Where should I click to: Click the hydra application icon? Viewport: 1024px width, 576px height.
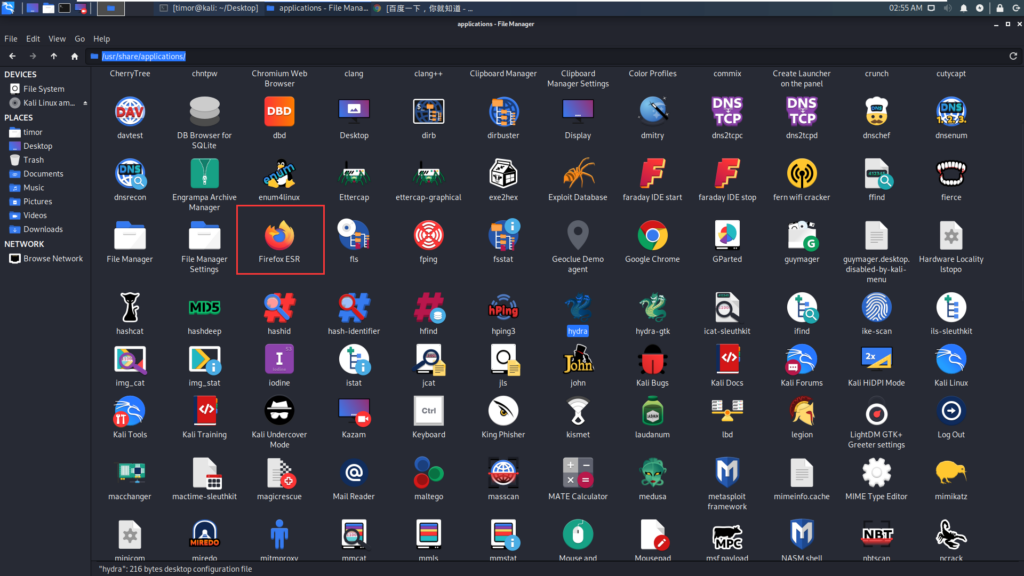(577, 308)
